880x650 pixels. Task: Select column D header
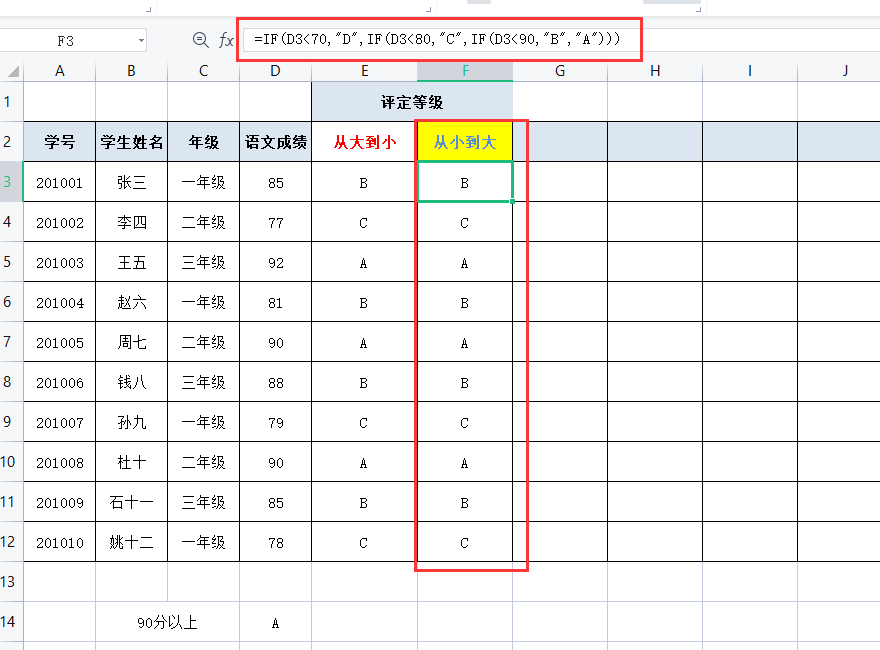pyautogui.click(x=275, y=71)
